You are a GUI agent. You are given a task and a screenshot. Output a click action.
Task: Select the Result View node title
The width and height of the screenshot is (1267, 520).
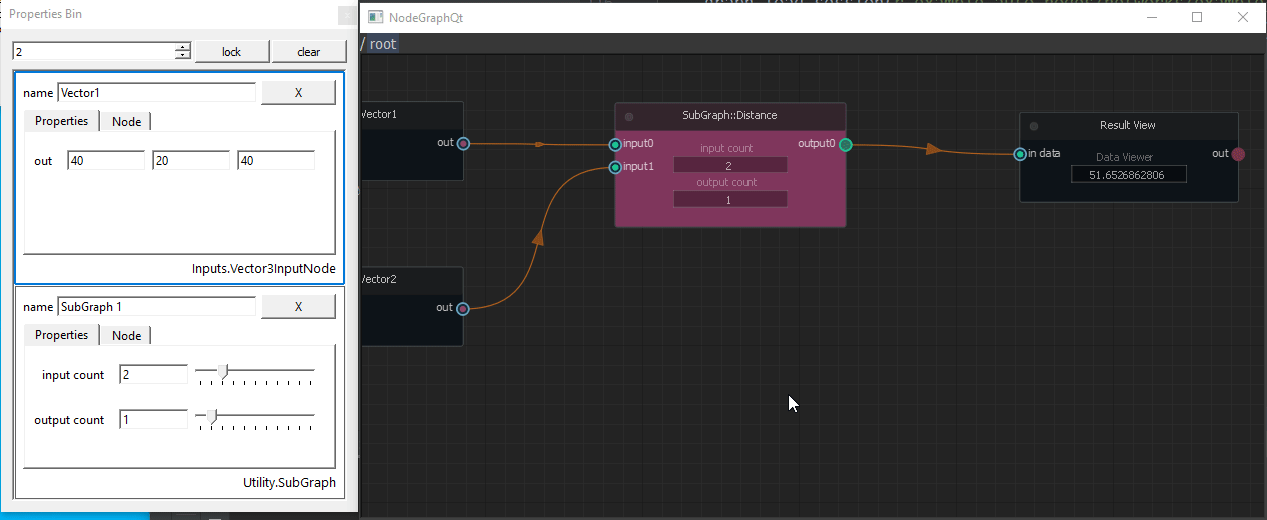coord(1128,126)
